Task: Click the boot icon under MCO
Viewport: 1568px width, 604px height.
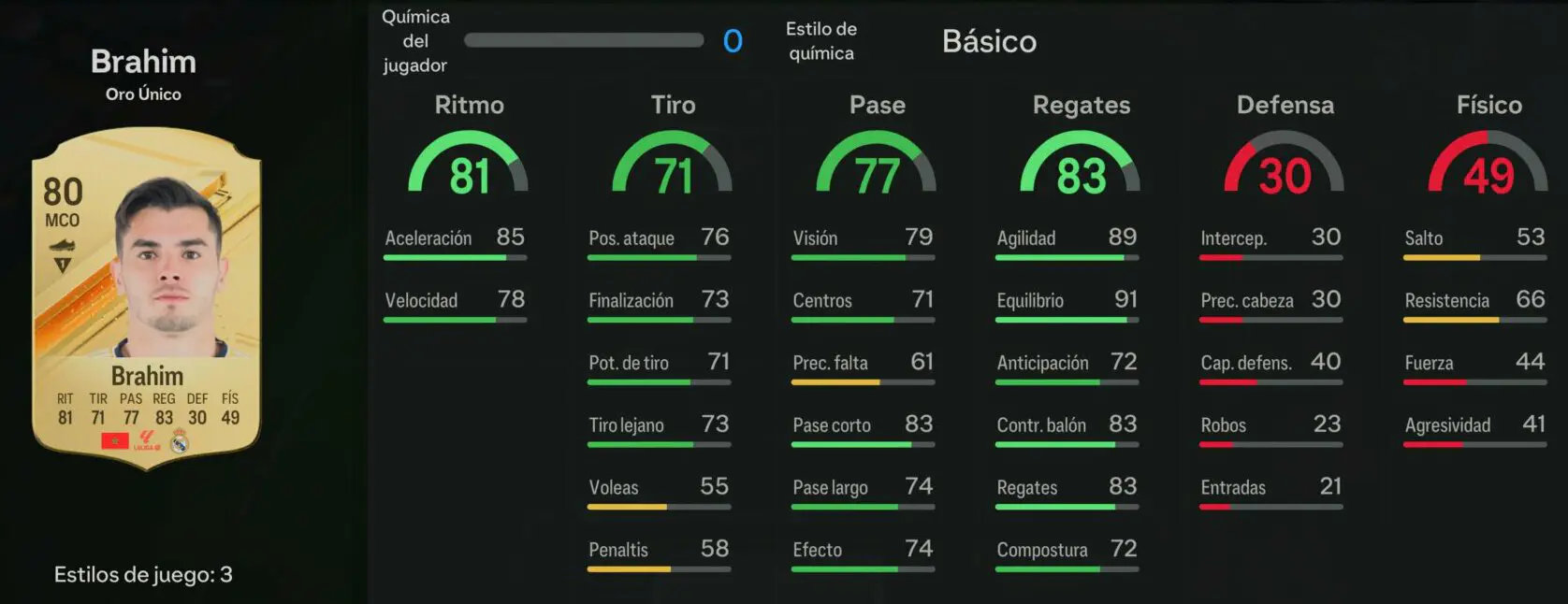Action: pyautogui.click(x=63, y=245)
